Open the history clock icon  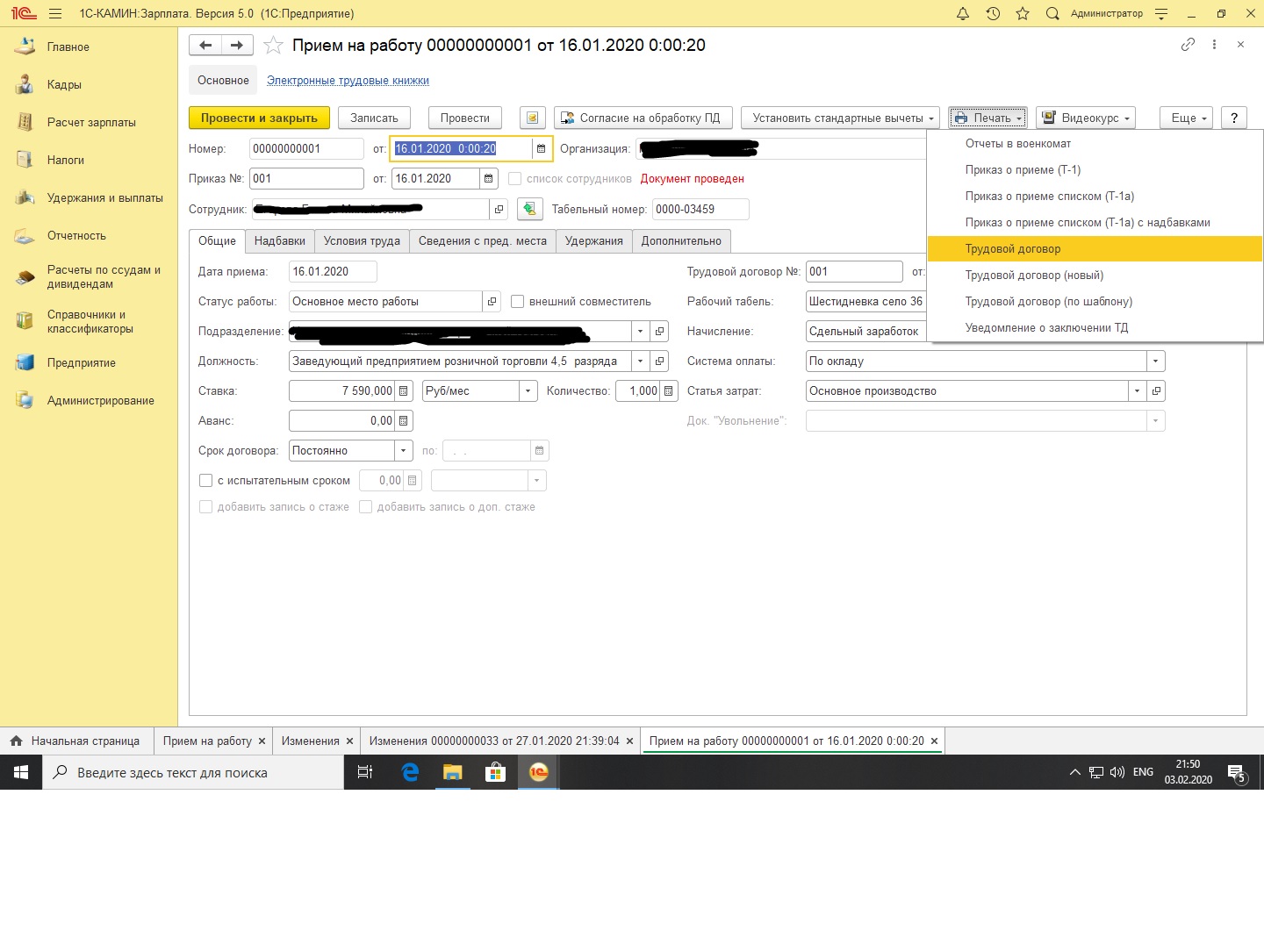(993, 14)
